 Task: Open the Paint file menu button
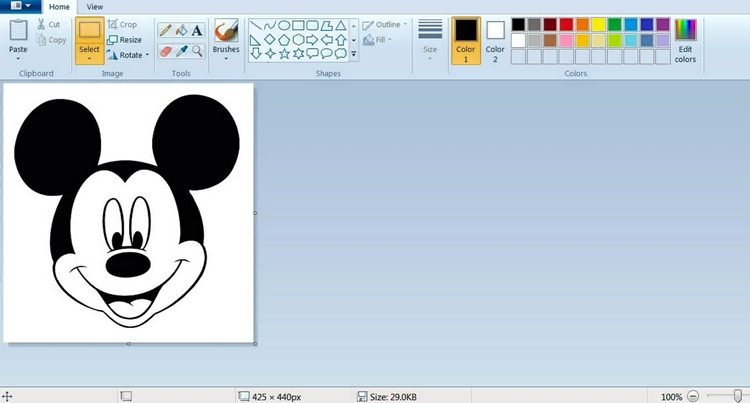pyautogui.click(x=21, y=6)
